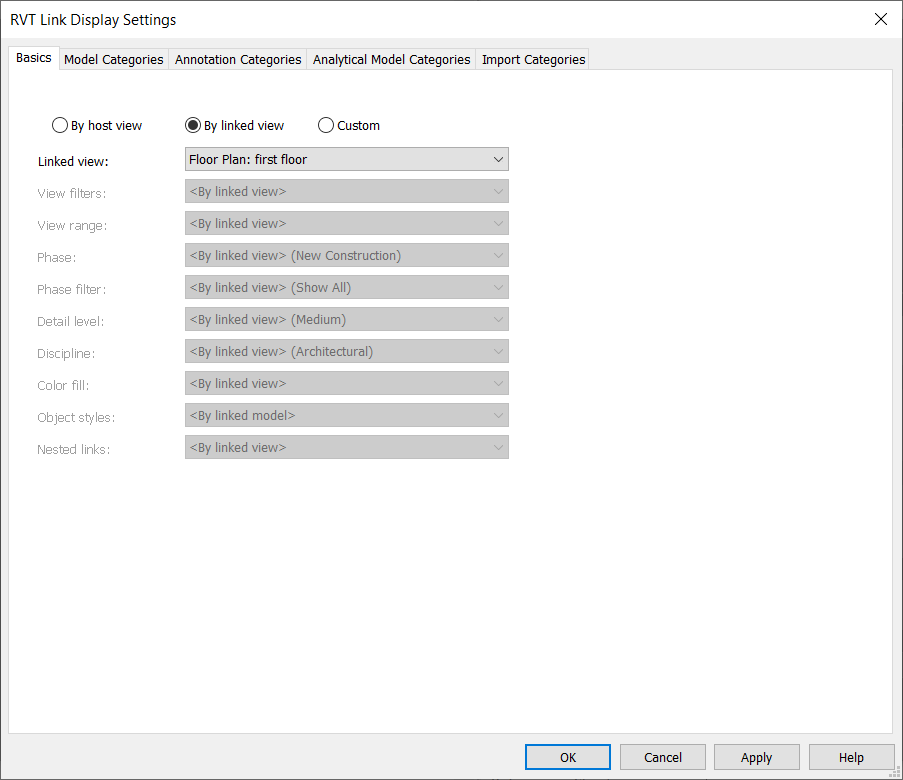Open the View filters dropdown
Image resolution: width=903 pixels, height=780 pixels.
347,191
